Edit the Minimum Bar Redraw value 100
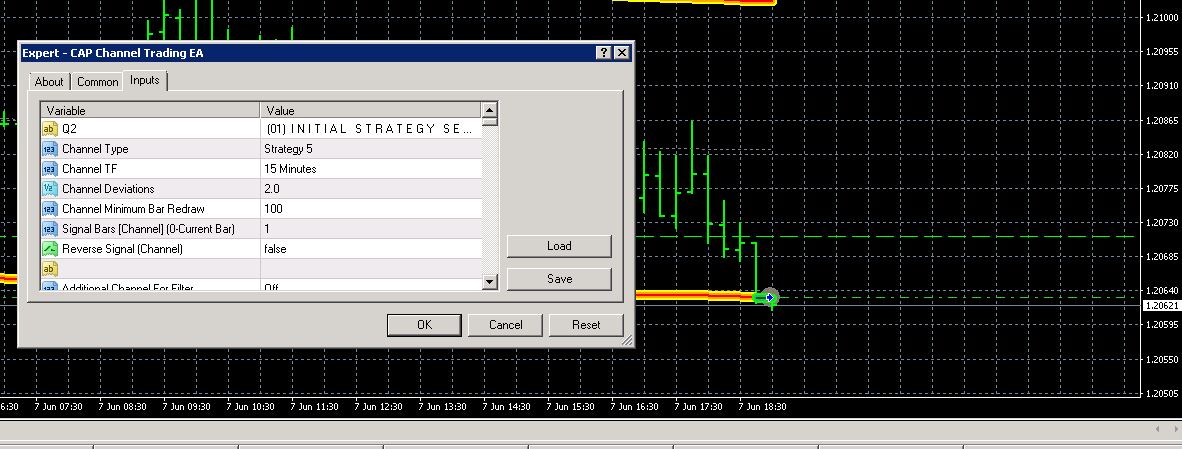 pyautogui.click(x=371, y=209)
